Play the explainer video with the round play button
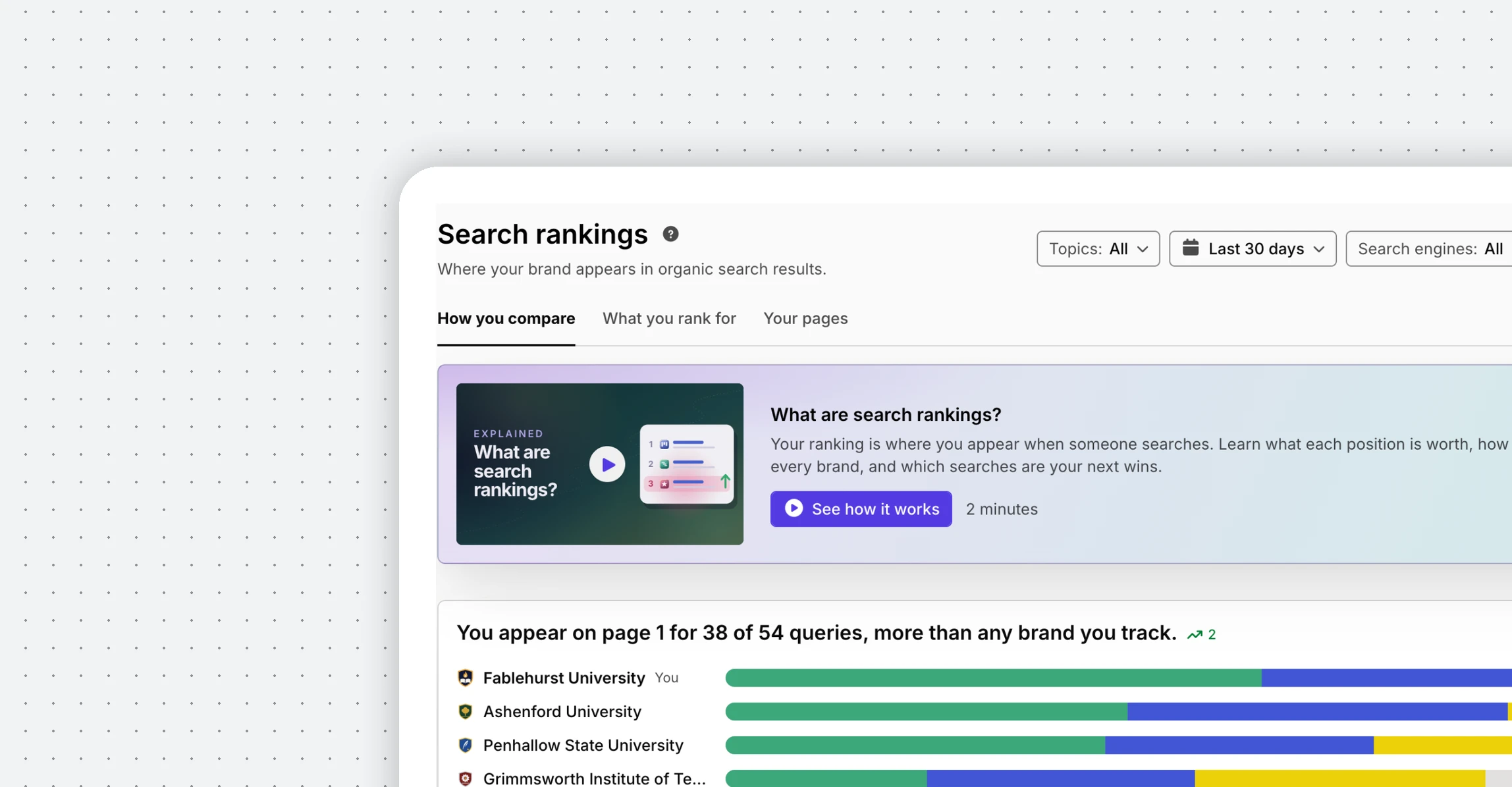 607,464
